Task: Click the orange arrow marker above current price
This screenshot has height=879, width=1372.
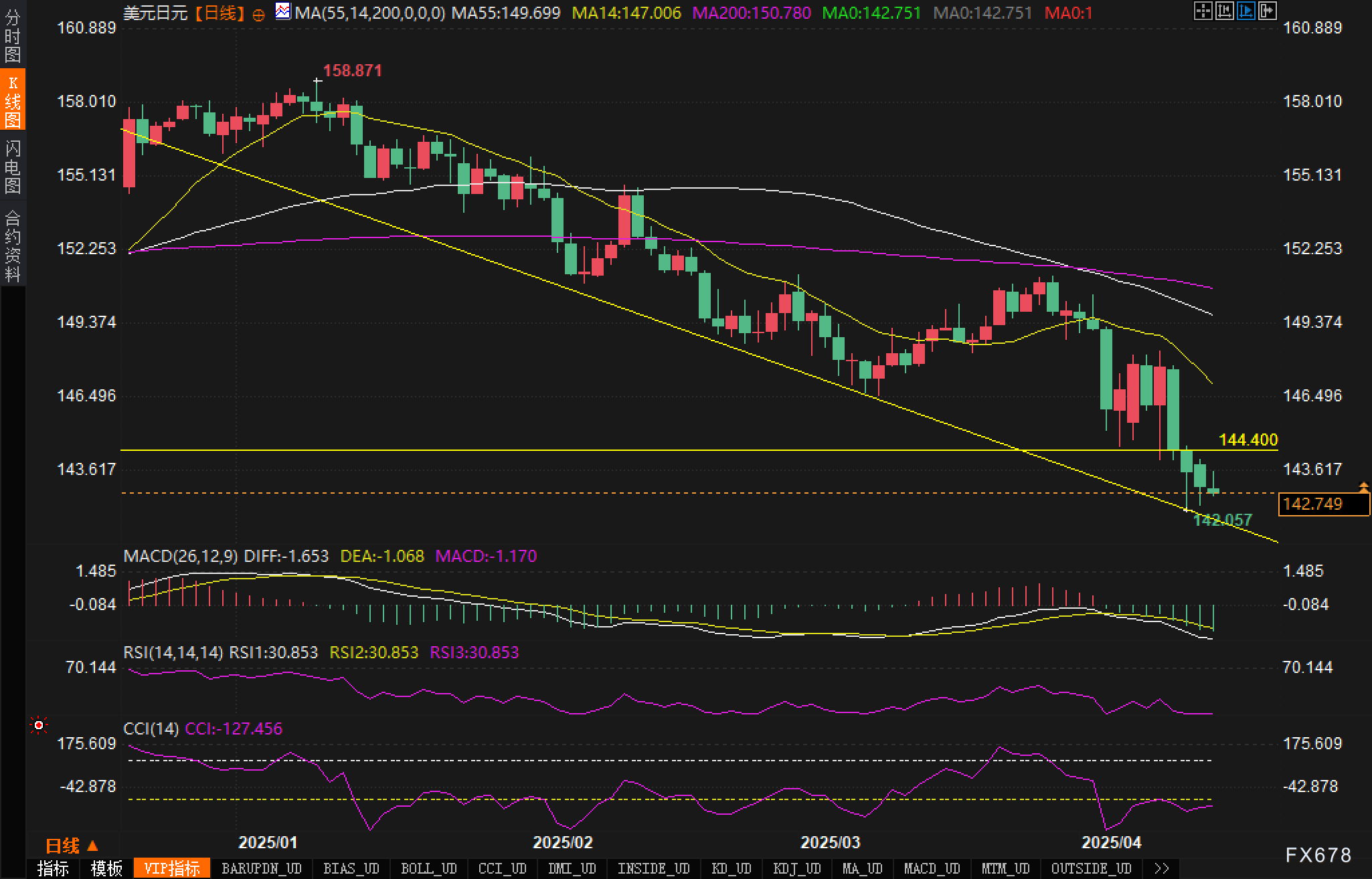Action: coord(1363,486)
